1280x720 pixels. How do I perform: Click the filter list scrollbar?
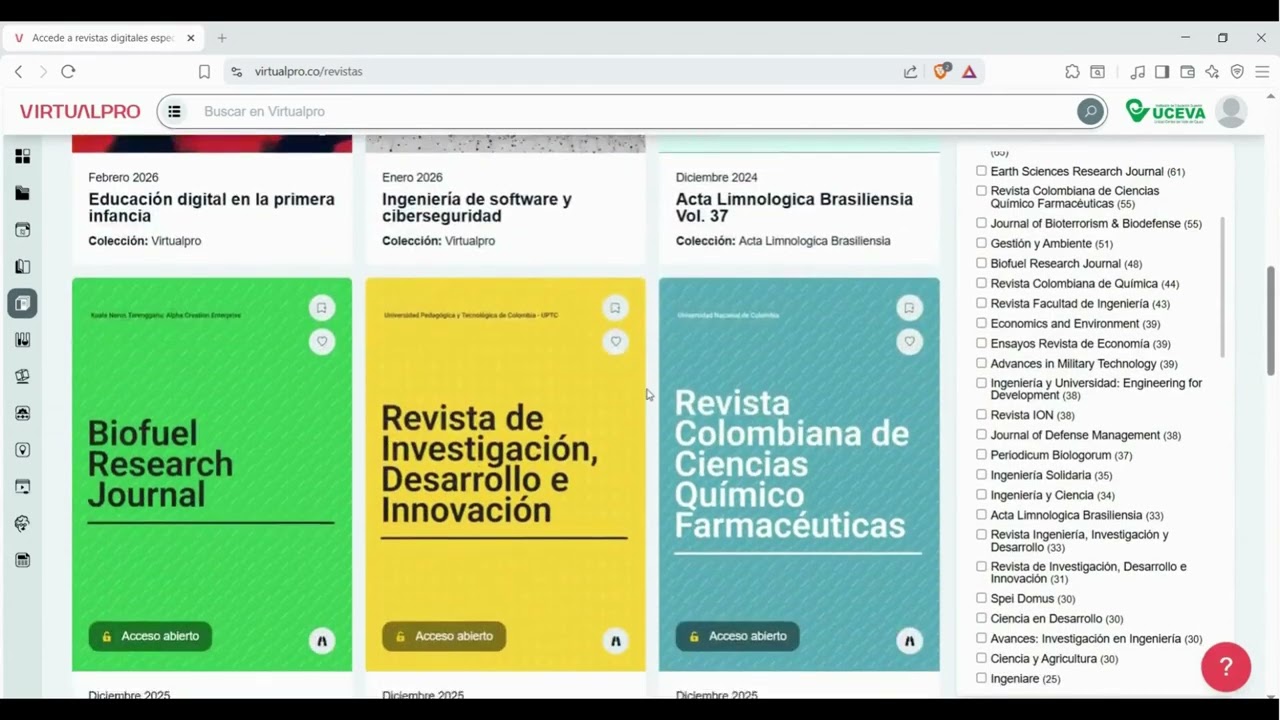(x=1222, y=287)
